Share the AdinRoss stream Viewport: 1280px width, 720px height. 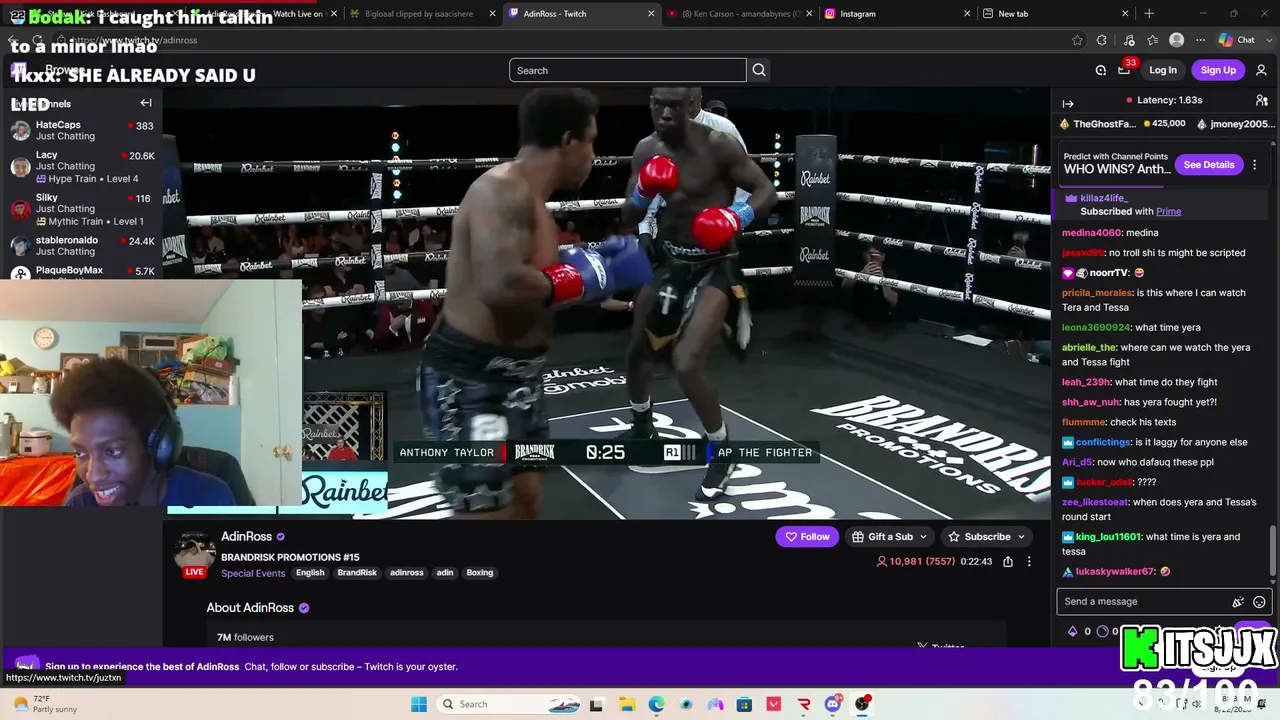pos(1008,562)
